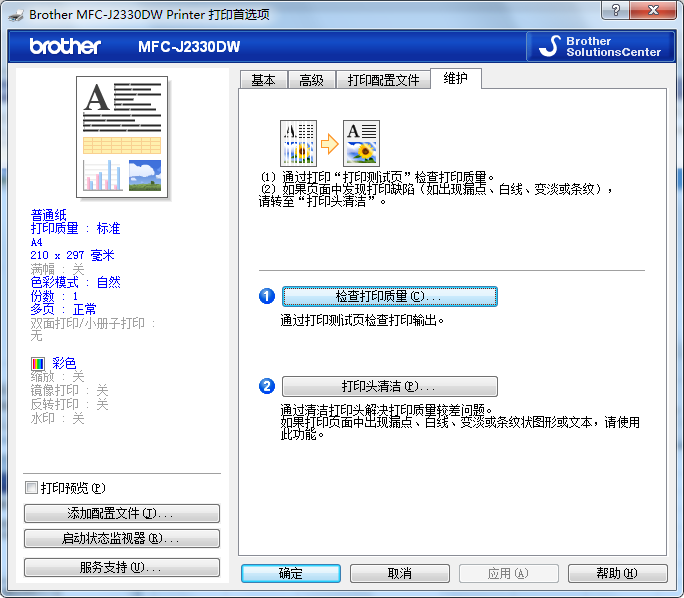Confirm settings with the 确定 button
Viewport: 684px width, 598px height.
291,573
